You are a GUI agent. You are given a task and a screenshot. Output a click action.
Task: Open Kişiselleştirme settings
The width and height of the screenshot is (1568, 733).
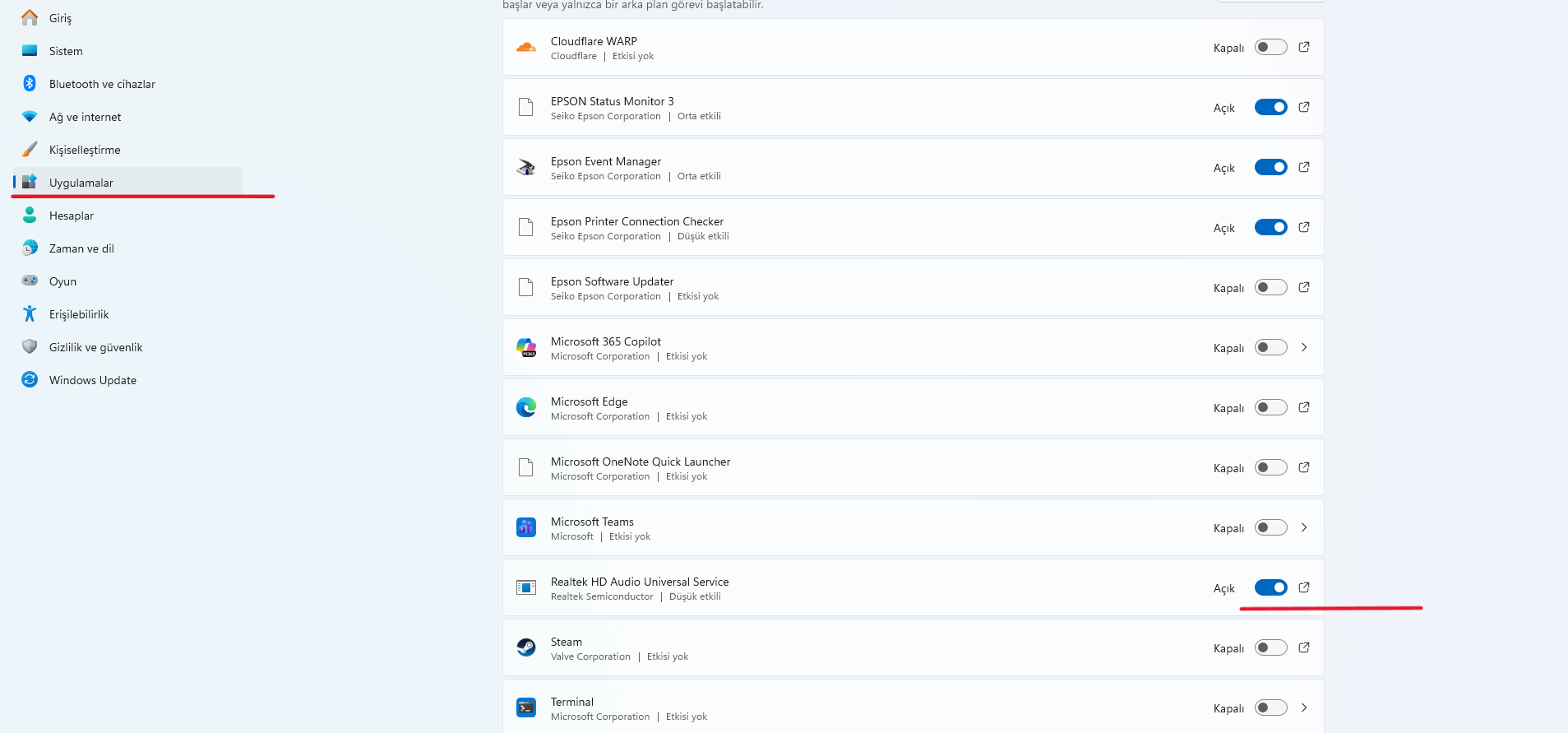pos(128,150)
